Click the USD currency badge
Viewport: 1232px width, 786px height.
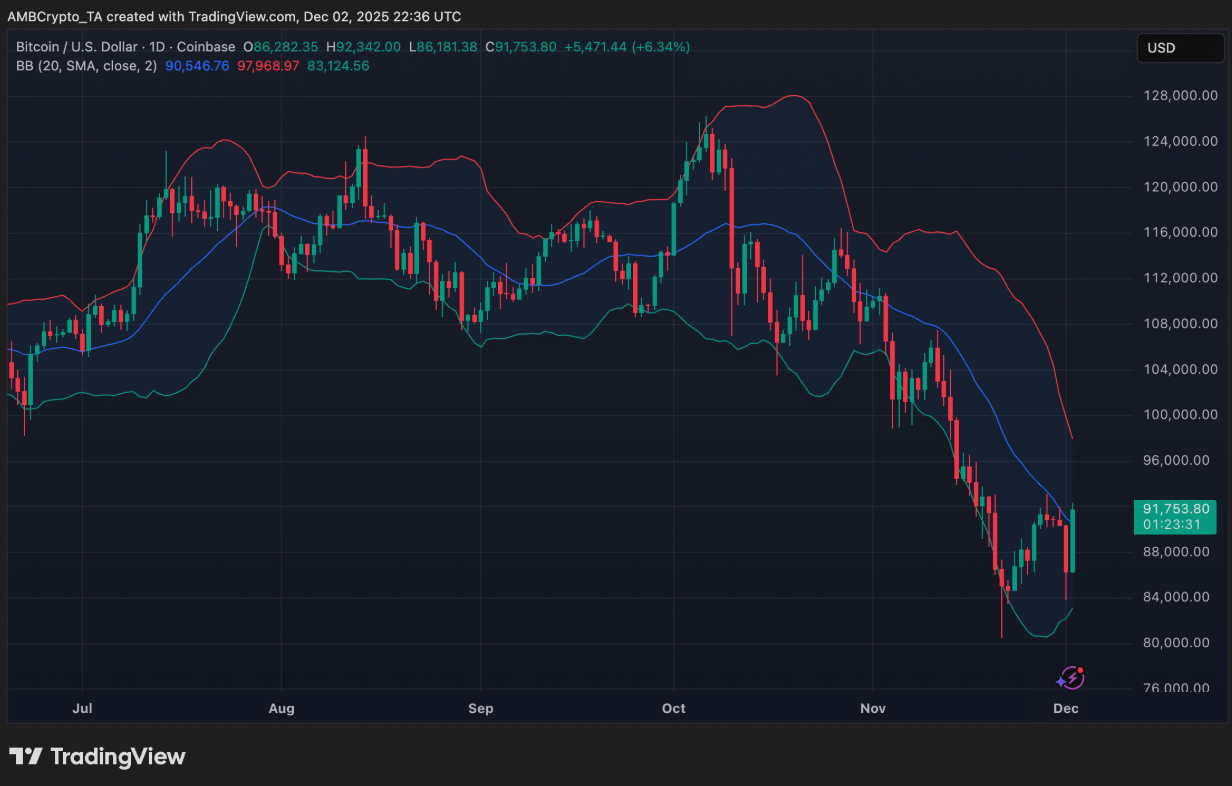click(1180, 47)
